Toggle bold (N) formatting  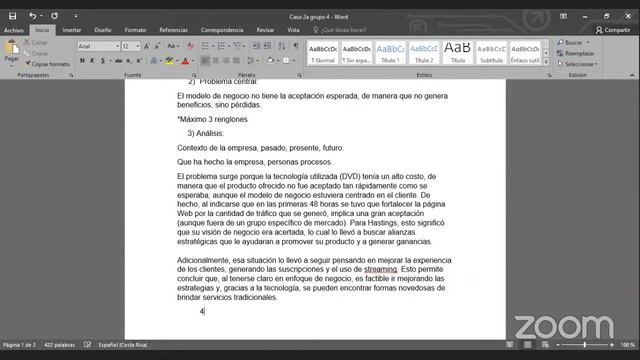point(82,61)
